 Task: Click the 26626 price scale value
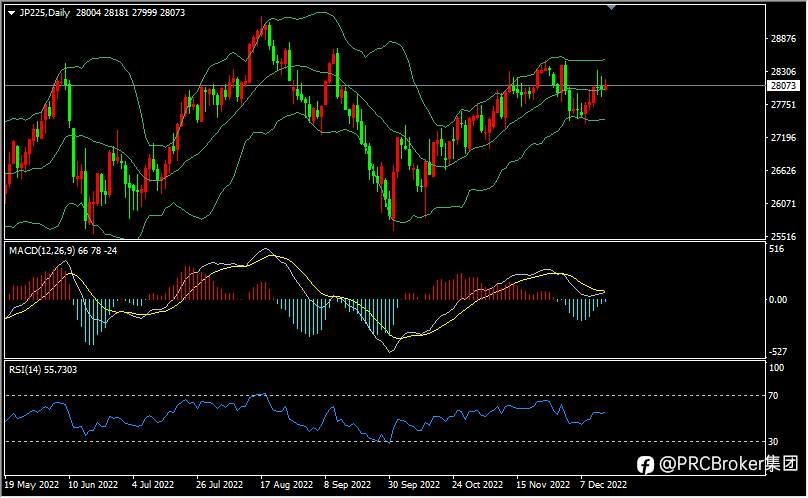coord(783,171)
